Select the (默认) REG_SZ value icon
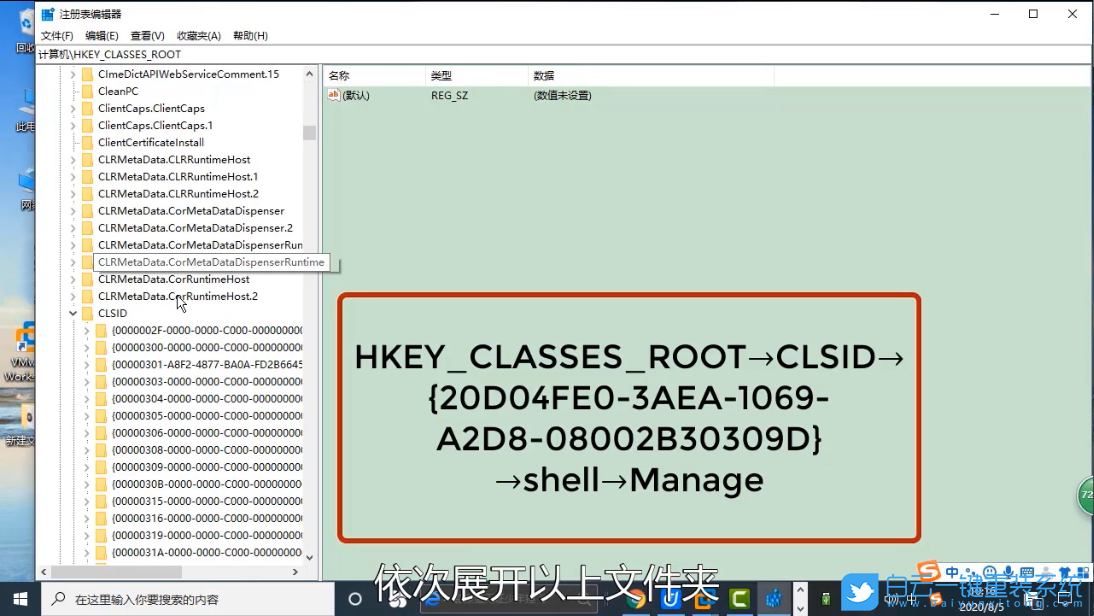Screen dimensions: 1094x616 tap(333, 95)
